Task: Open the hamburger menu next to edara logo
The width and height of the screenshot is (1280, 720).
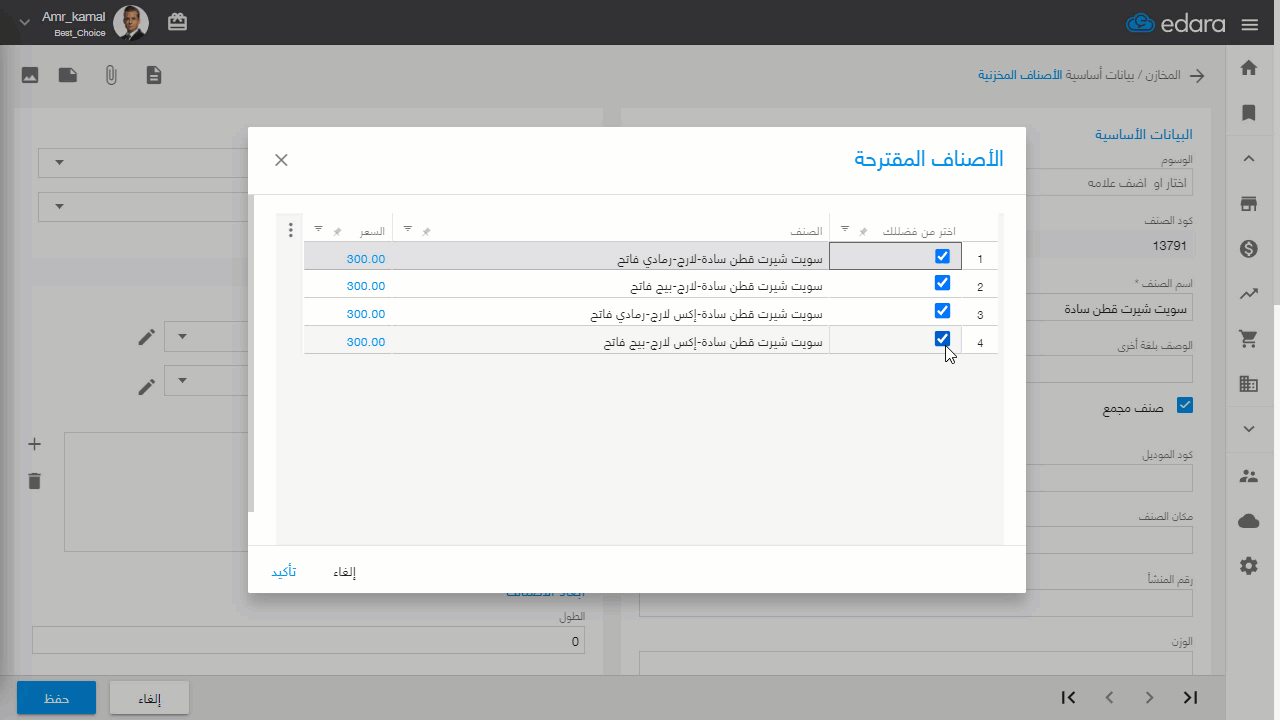Action: pos(1248,24)
